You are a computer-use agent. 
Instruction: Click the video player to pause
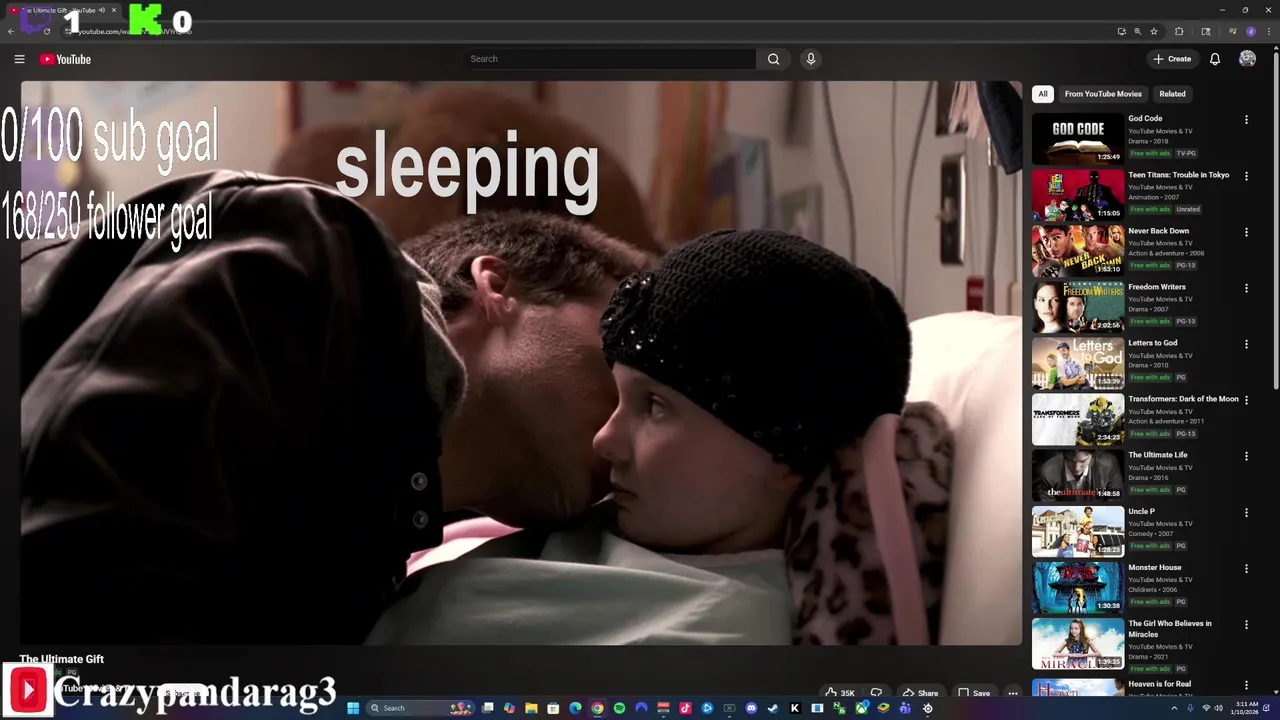coord(521,363)
